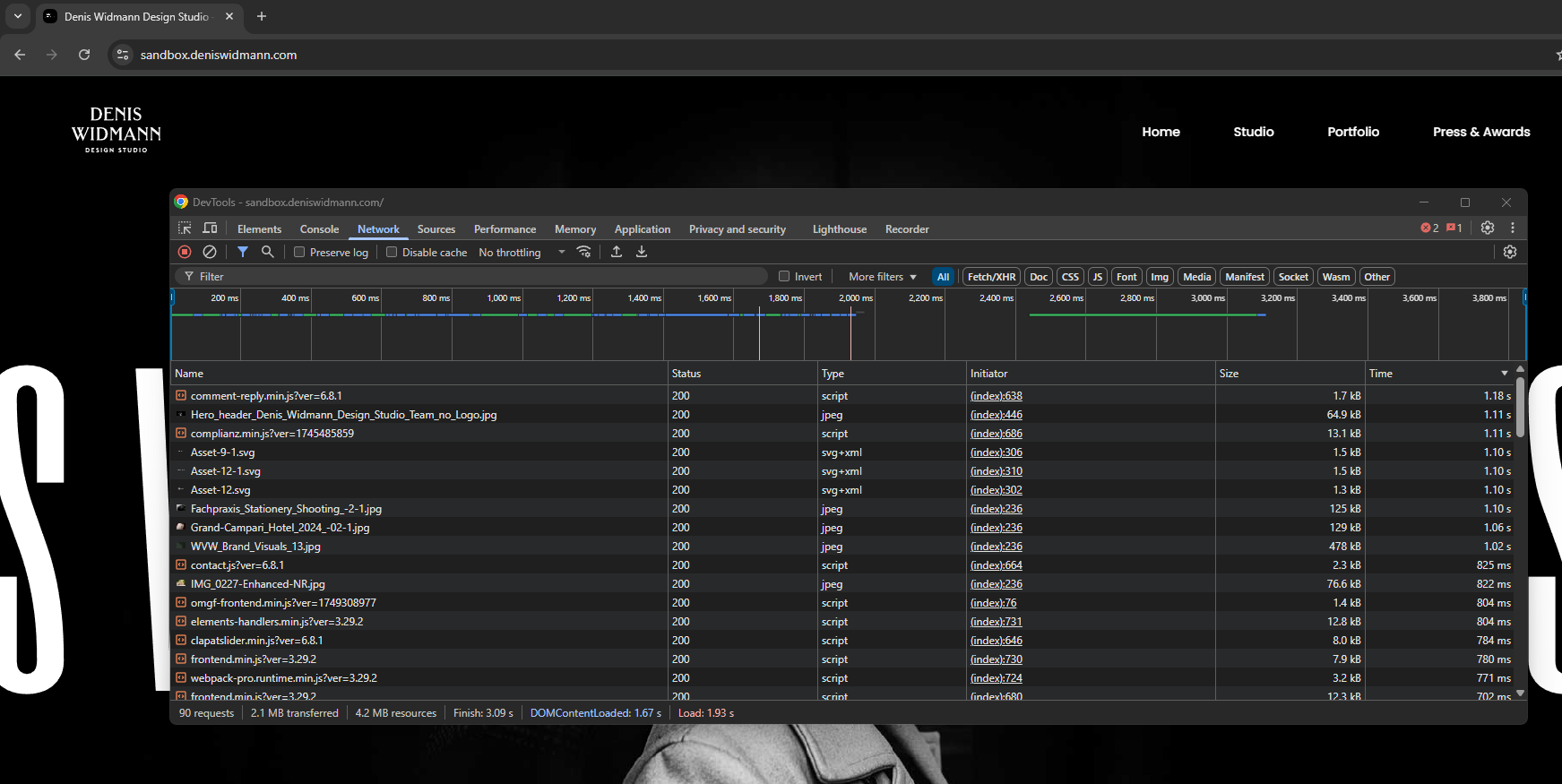Image resolution: width=1562 pixels, height=784 pixels.
Task: Switch to the Performance tab
Action: pos(505,229)
